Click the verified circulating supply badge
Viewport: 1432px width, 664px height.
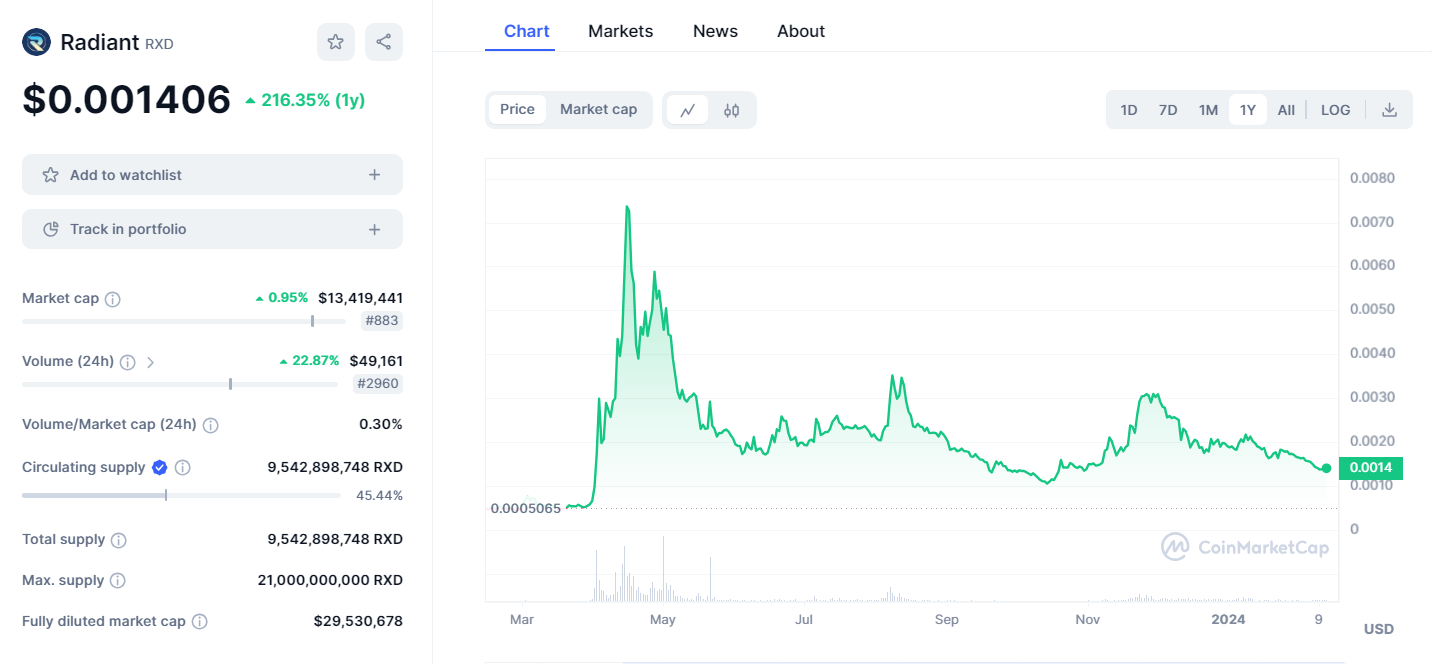159,467
